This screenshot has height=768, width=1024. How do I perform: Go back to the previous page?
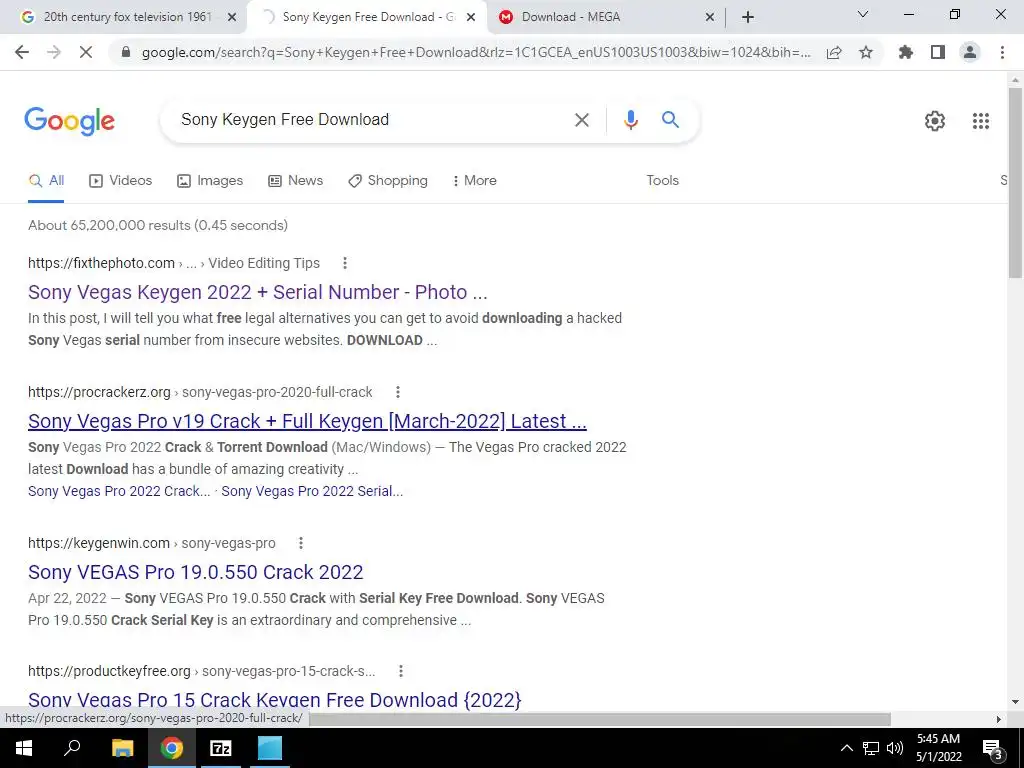(x=22, y=52)
